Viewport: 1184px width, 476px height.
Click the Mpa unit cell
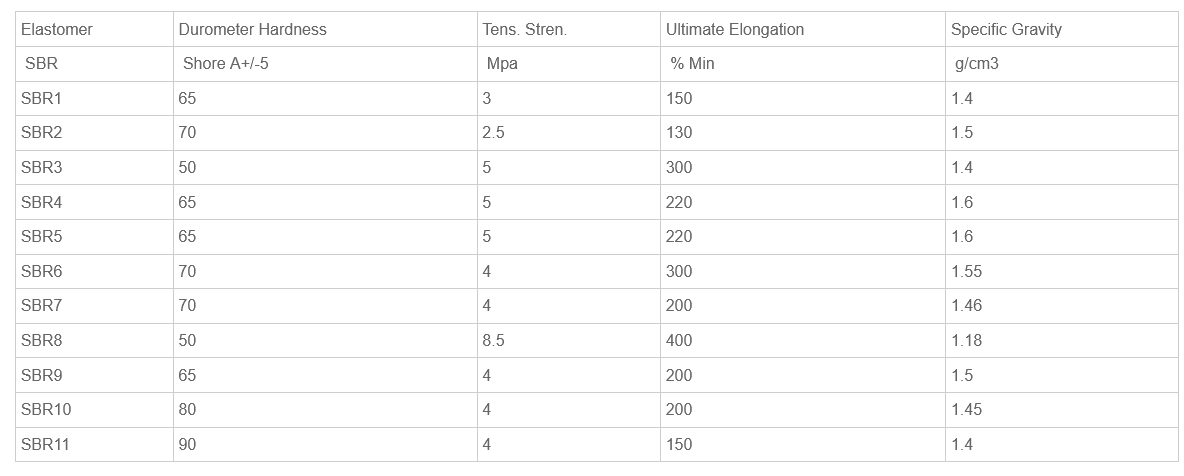click(502, 64)
